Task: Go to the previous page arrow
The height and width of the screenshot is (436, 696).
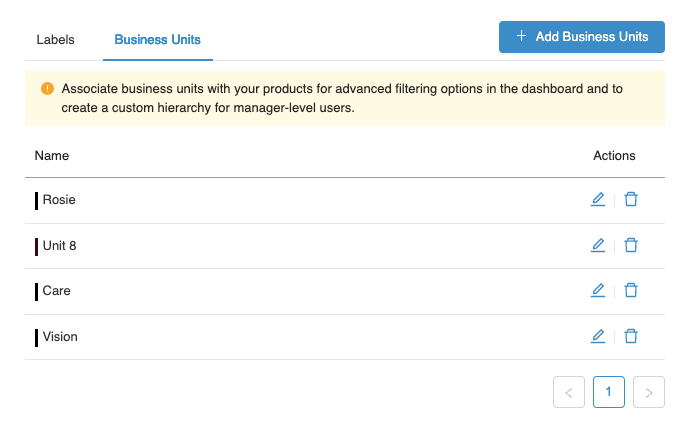Action: click(x=568, y=392)
